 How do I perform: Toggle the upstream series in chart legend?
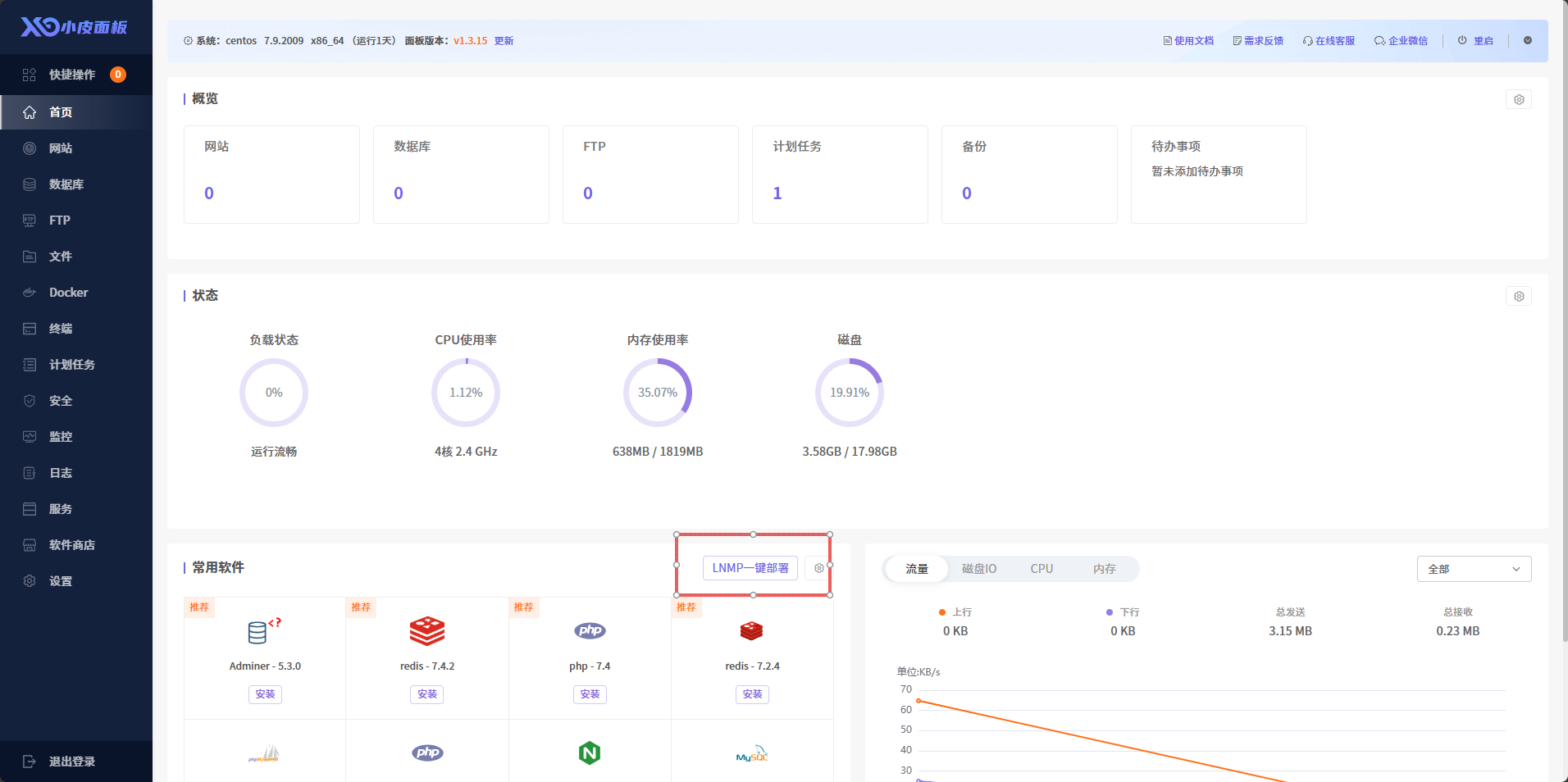click(955, 612)
